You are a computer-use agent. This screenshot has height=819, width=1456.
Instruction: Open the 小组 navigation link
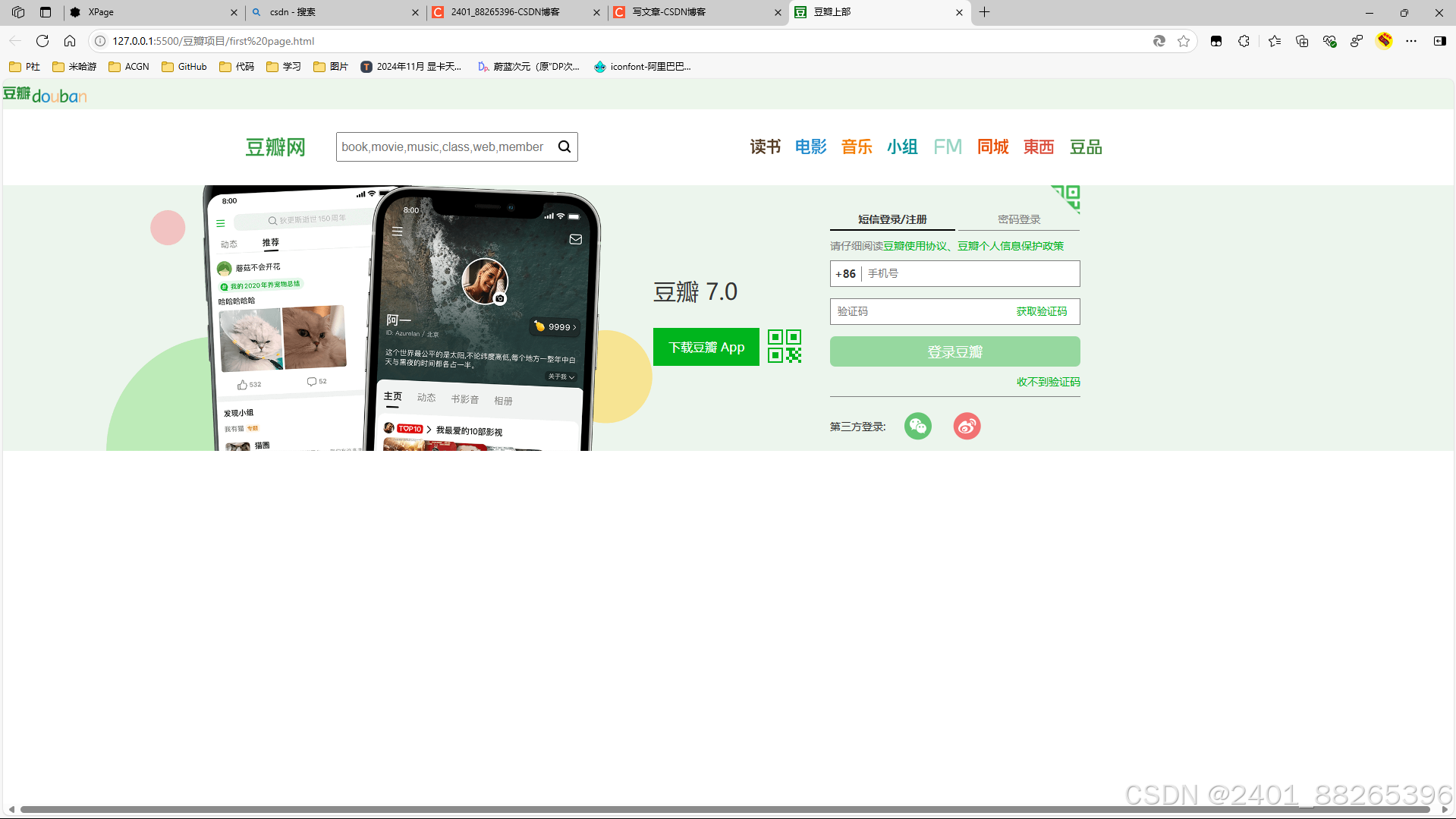point(902,146)
